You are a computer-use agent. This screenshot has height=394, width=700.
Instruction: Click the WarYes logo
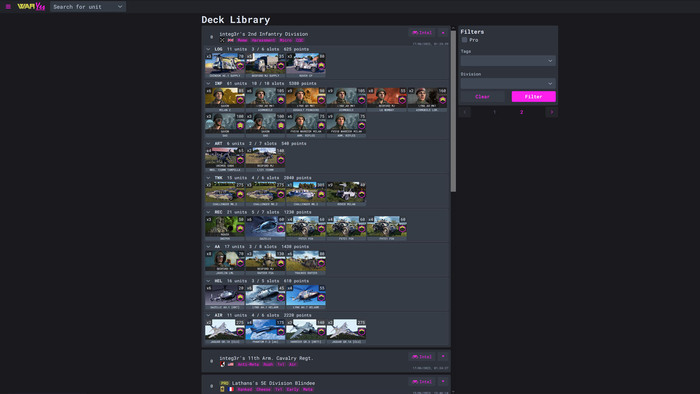pyautogui.click(x=31, y=6)
